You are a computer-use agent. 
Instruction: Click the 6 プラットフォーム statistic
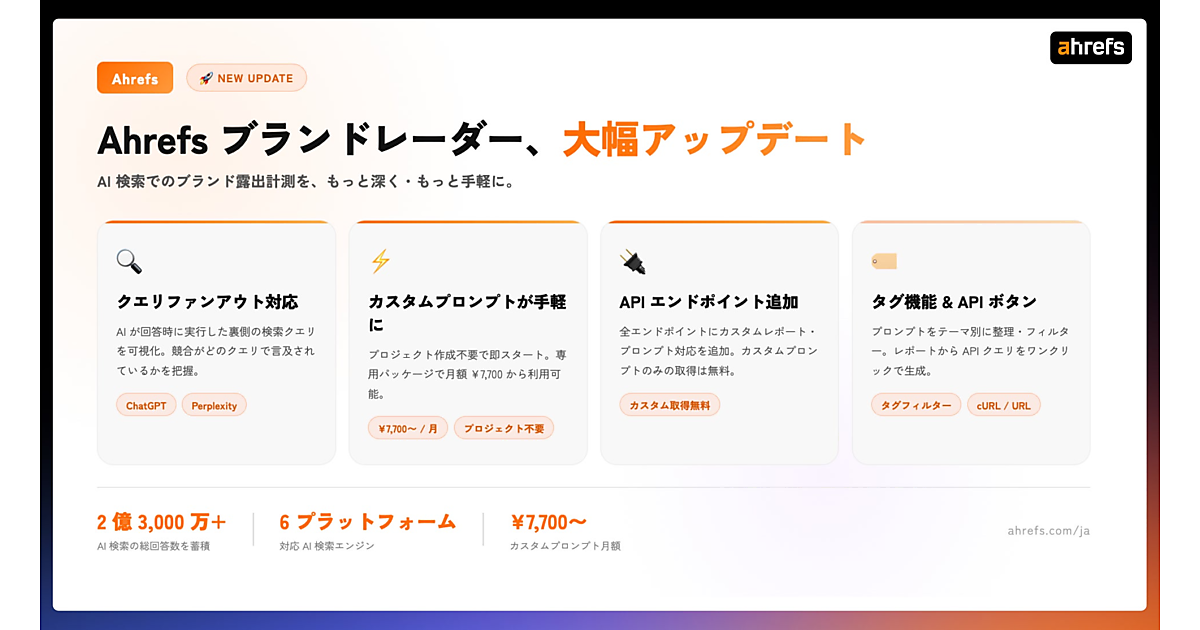pos(368,522)
